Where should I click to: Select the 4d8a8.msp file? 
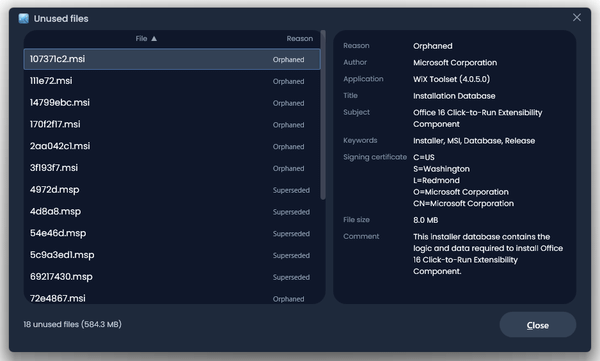pyautogui.click(x=172, y=212)
